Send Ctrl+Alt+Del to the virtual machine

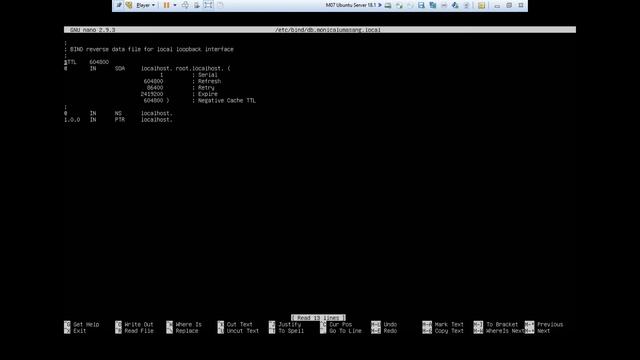coord(185,5)
